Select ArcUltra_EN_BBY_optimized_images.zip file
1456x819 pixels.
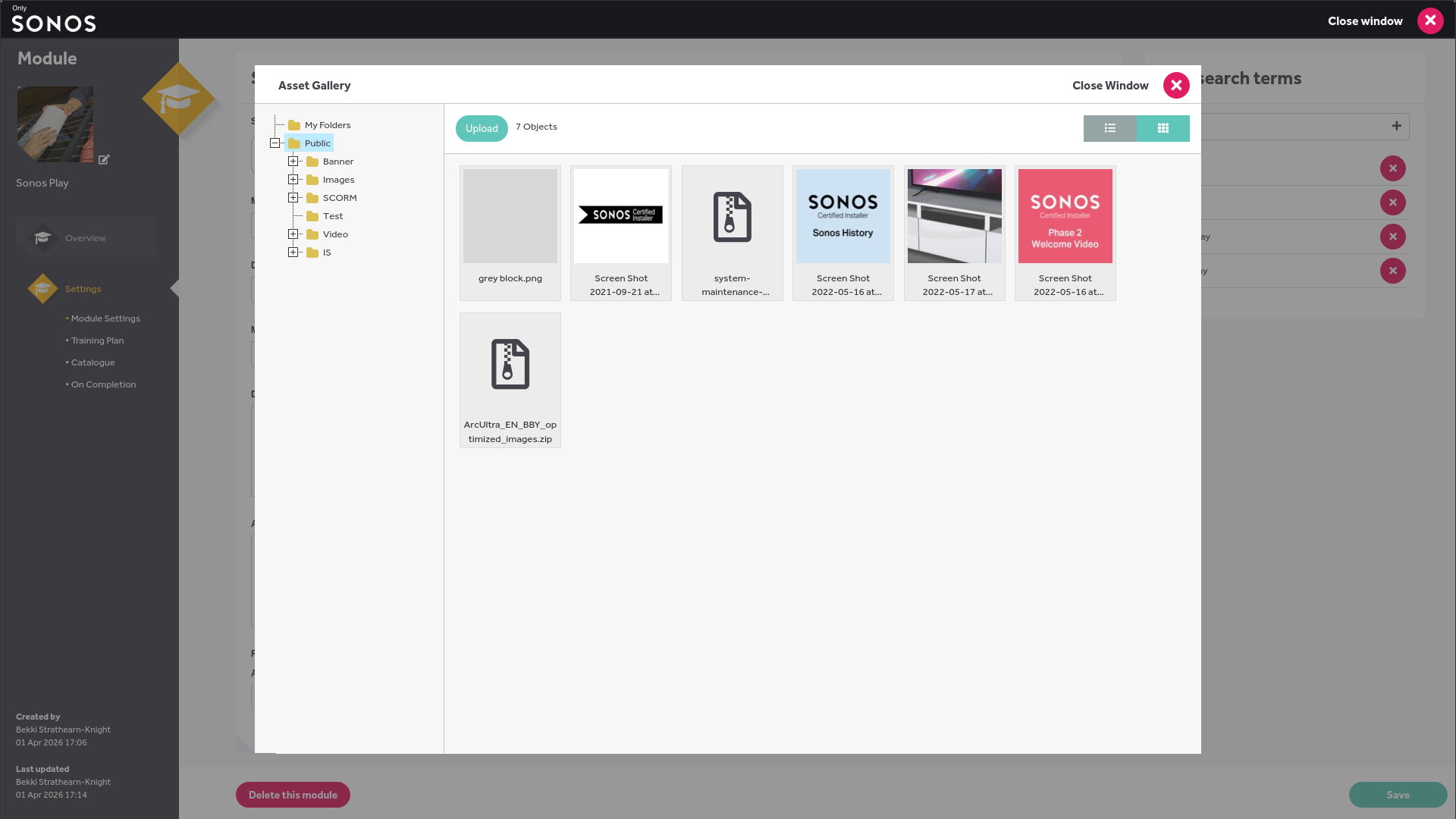pos(510,380)
